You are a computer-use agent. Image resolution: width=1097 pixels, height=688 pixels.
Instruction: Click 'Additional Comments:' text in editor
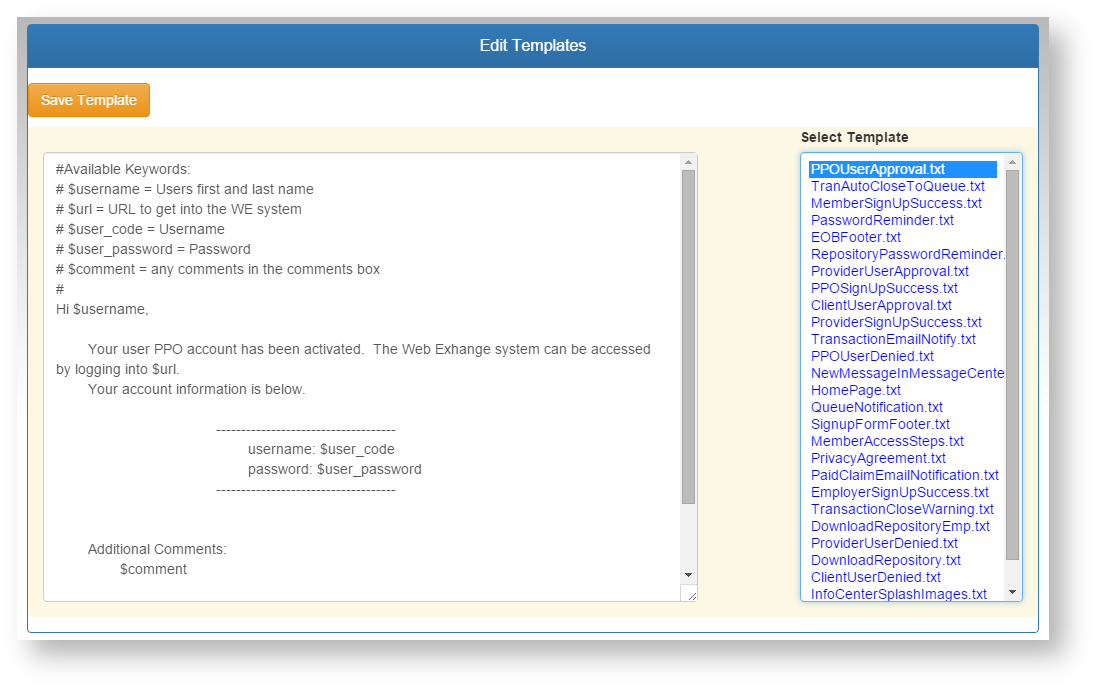tap(157, 549)
